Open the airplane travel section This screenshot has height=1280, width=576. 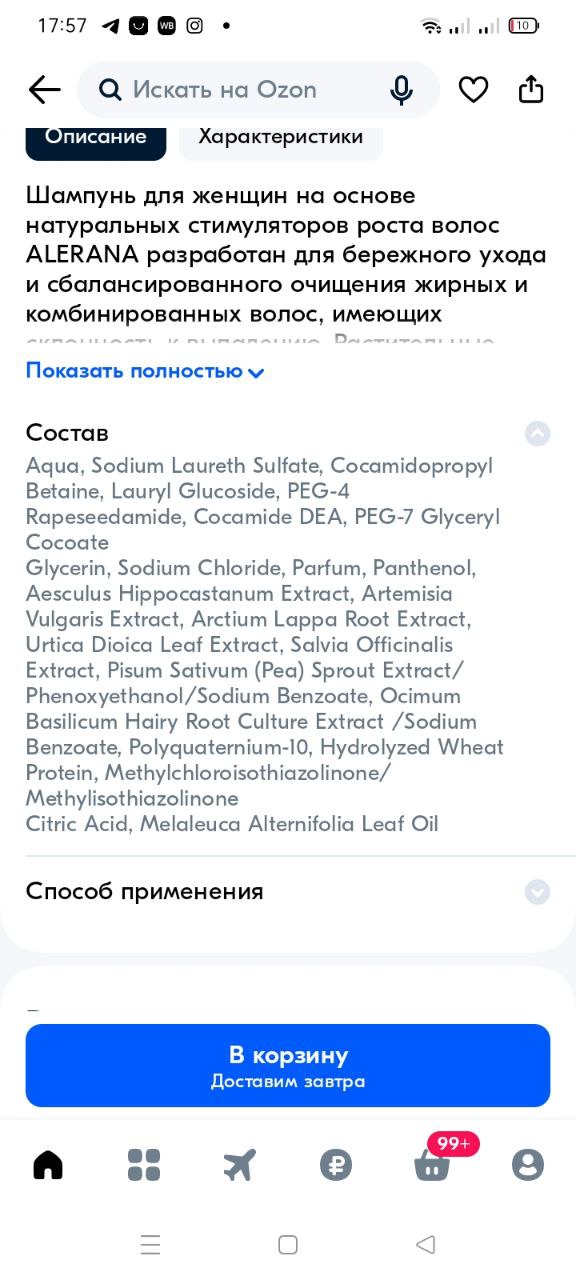point(240,1164)
